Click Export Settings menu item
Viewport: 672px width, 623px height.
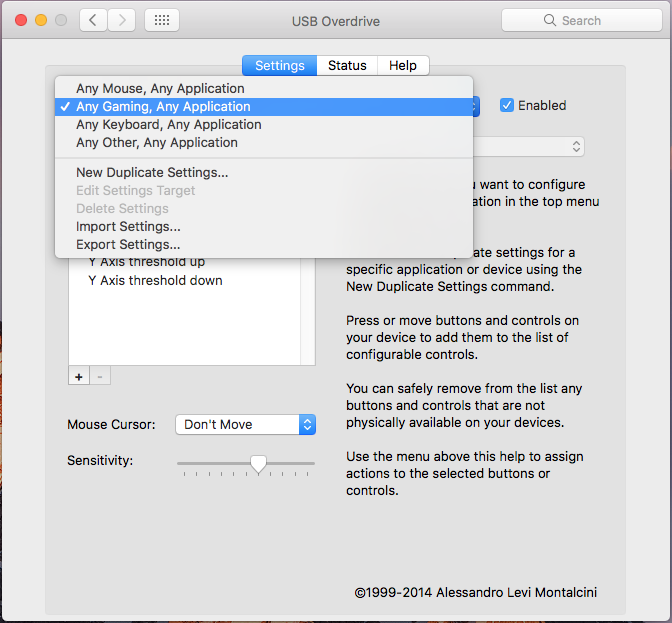coord(128,244)
